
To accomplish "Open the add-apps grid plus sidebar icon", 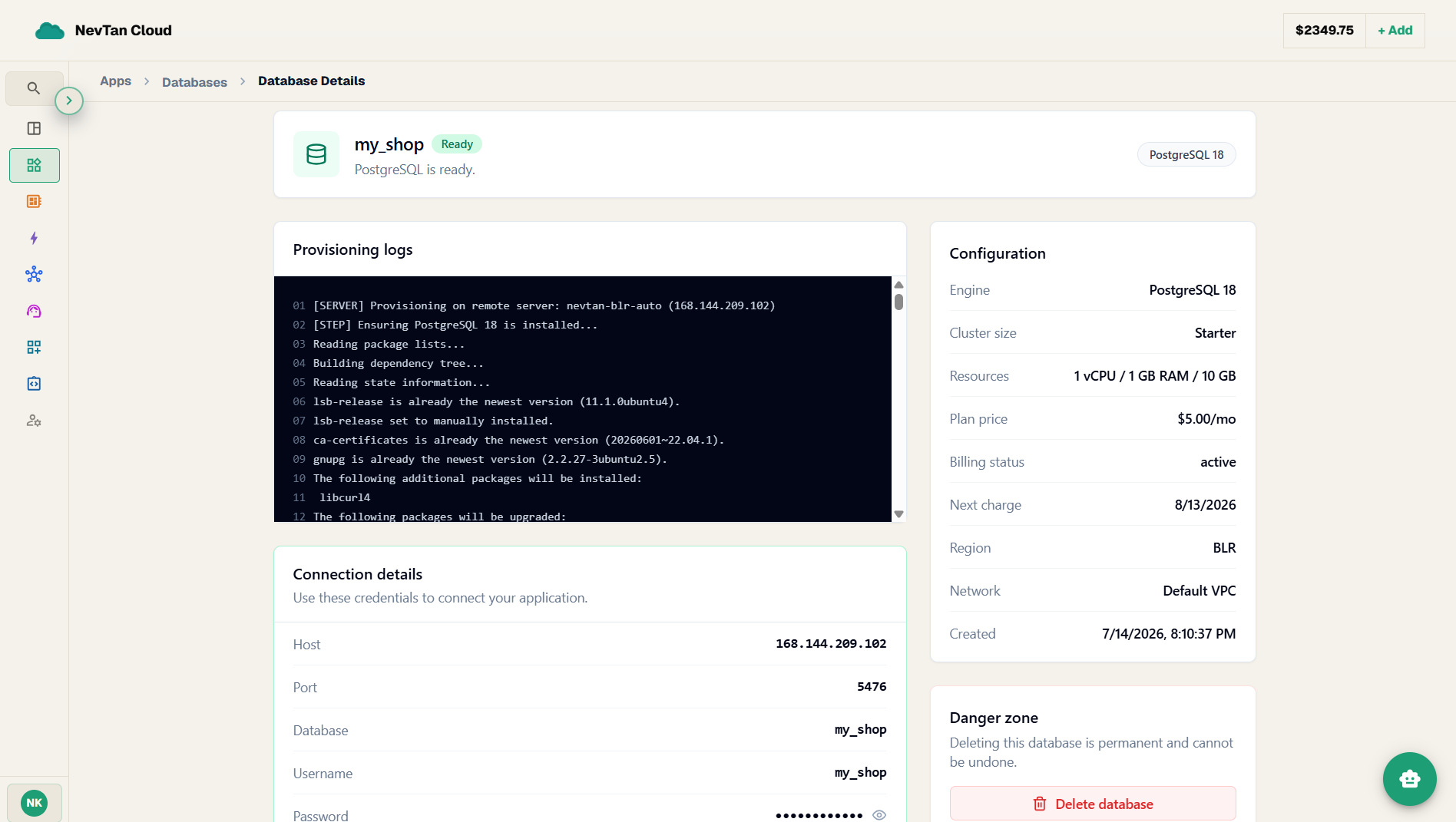I will click(x=34, y=347).
